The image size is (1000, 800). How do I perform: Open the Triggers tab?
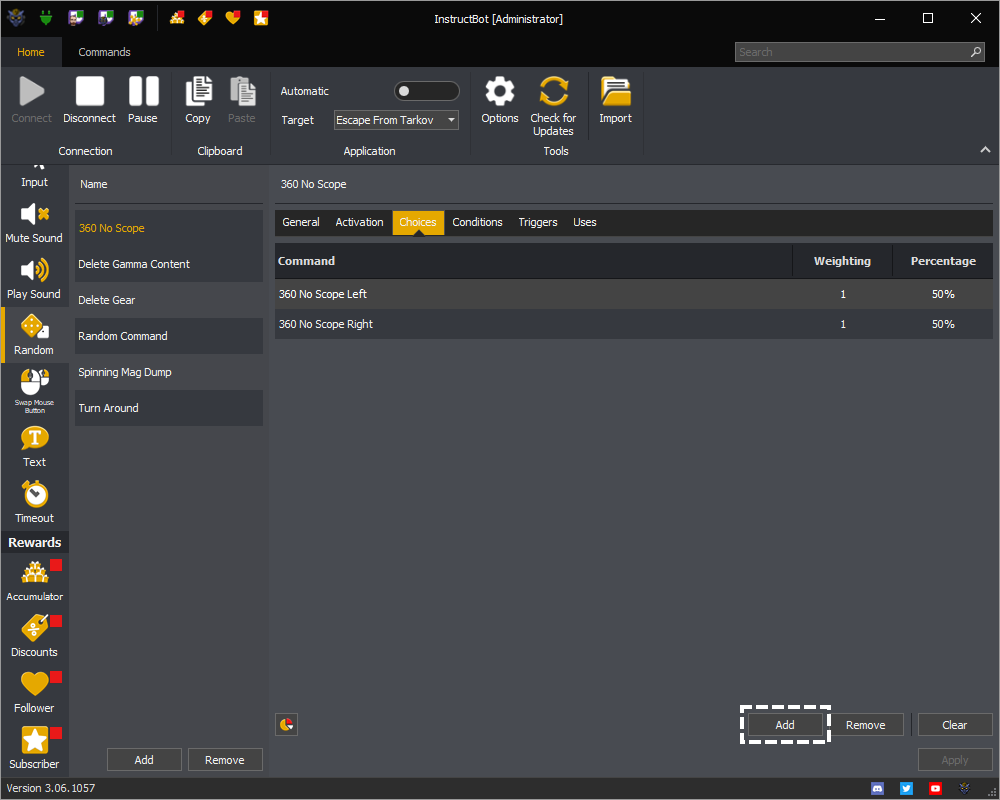[x=538, y=222]
